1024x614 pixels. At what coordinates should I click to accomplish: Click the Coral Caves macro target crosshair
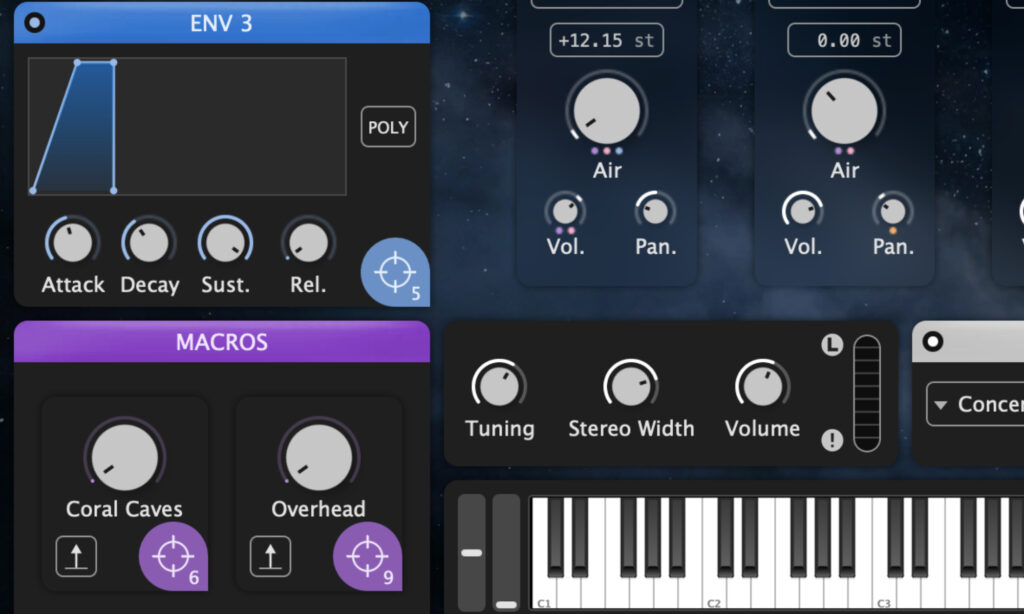click(173, 556)
